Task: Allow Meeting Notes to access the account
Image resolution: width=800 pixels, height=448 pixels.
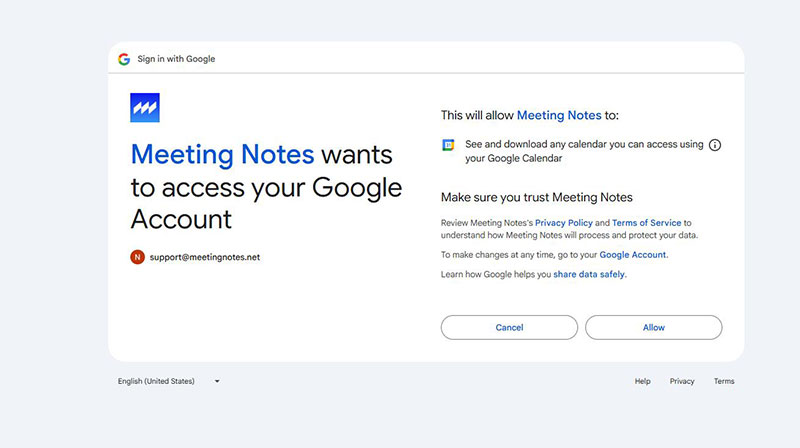Action: click(x=653, y=327)
